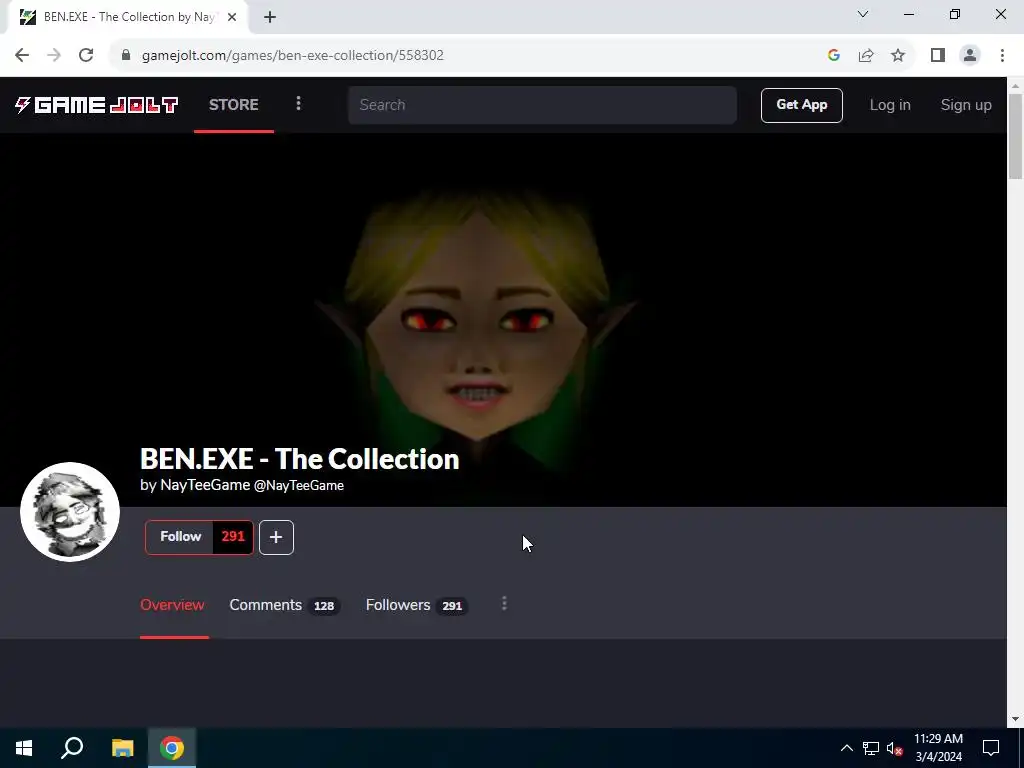Viewport: 1024px width, 768px height.
Task: Click Chrome icon in taskbar
Action: click(x=172, y=748)
